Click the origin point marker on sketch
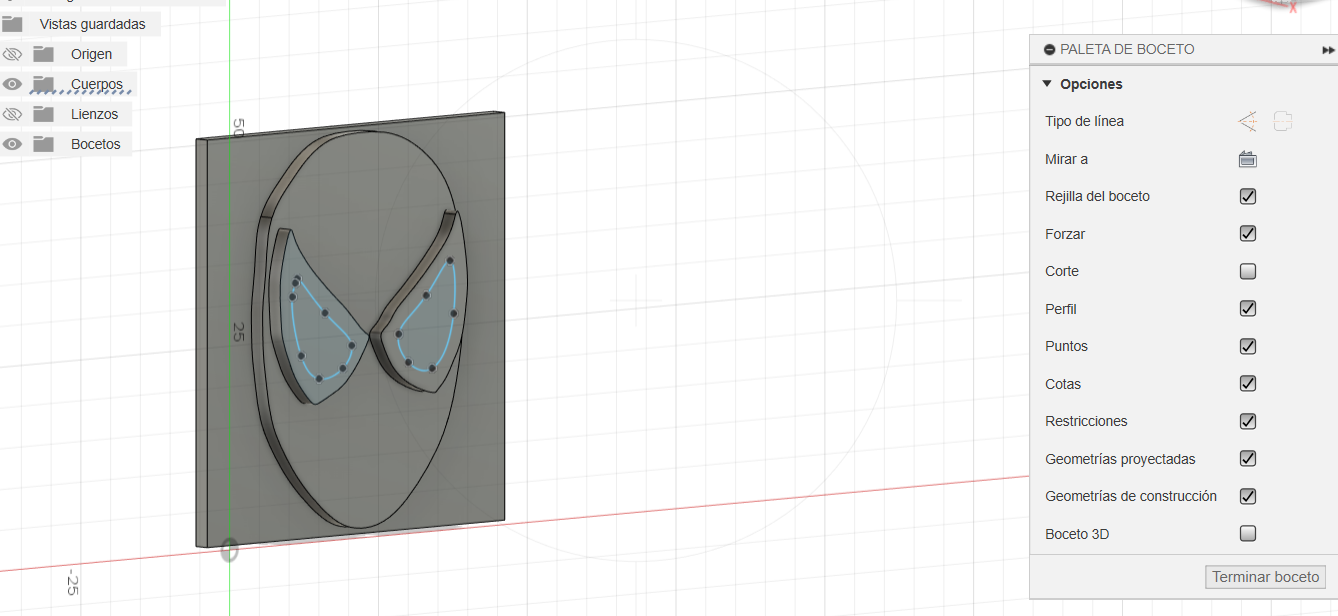Viewport: 1338px width, 616px height. pyautogui.click(x=229, y=550)
